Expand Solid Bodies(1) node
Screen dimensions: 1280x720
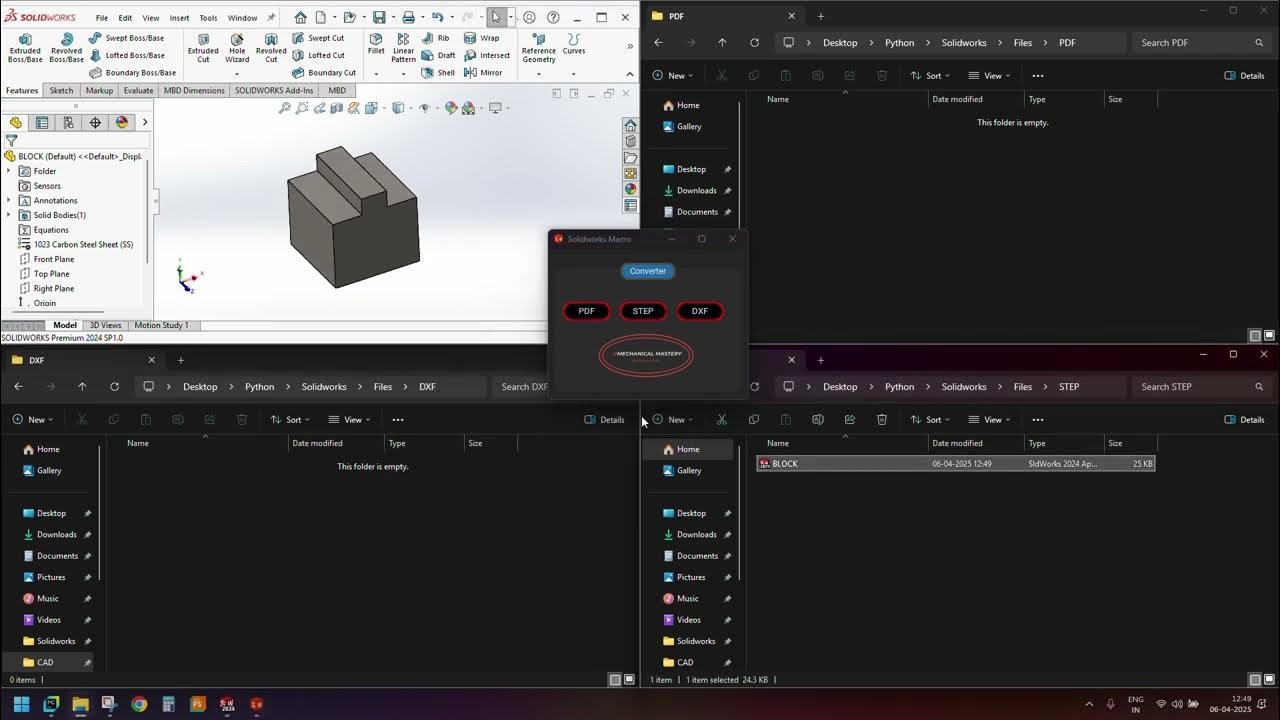9,215
